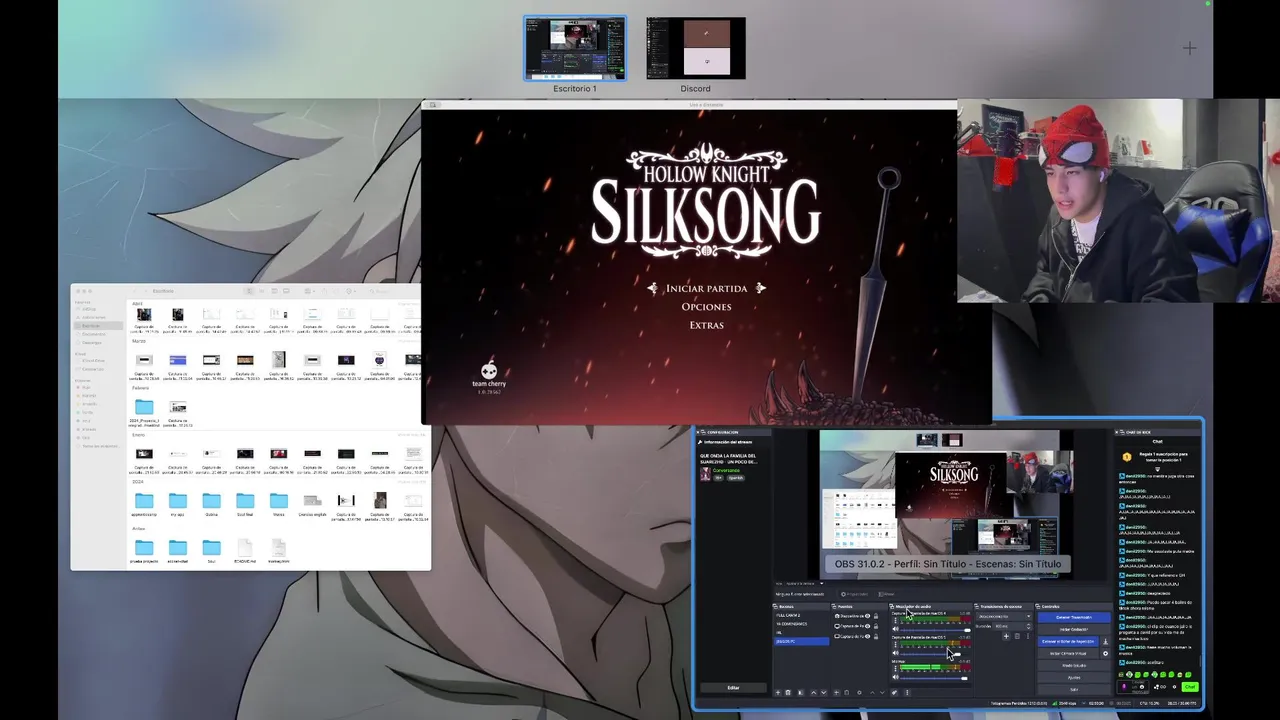
Task: Open advanced audio properties in mixer footer
Action: pos(894,692)
